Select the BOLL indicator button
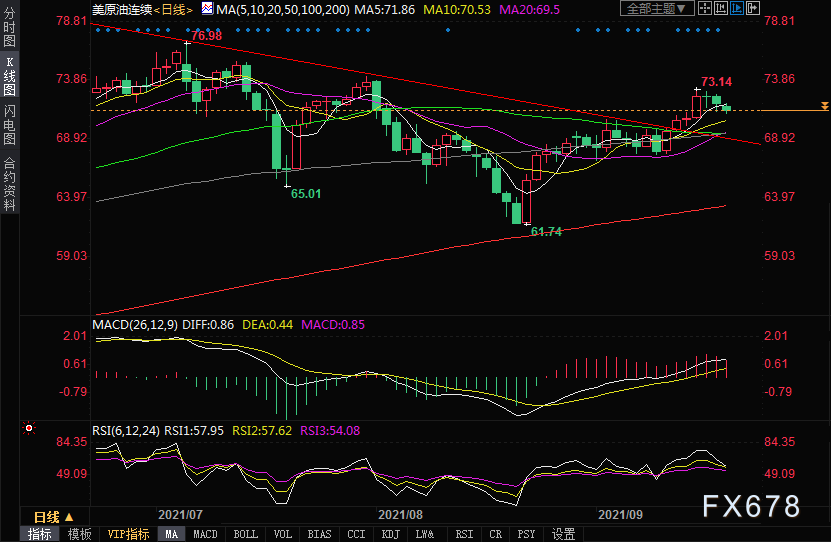This screenshot has width=831, height=542. point(245,534)
